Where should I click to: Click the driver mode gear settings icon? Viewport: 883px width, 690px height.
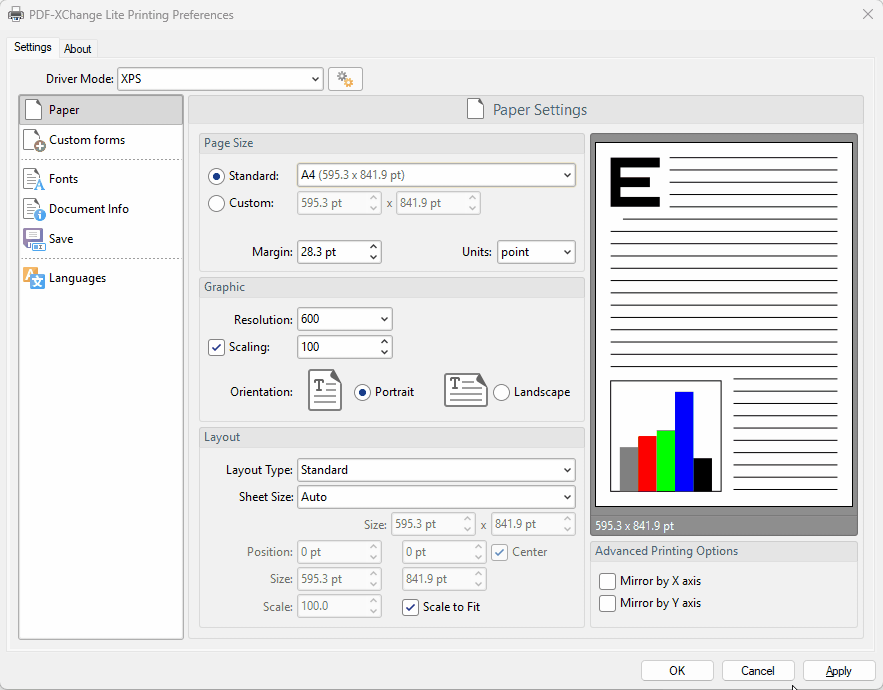[x=345, y=79]
